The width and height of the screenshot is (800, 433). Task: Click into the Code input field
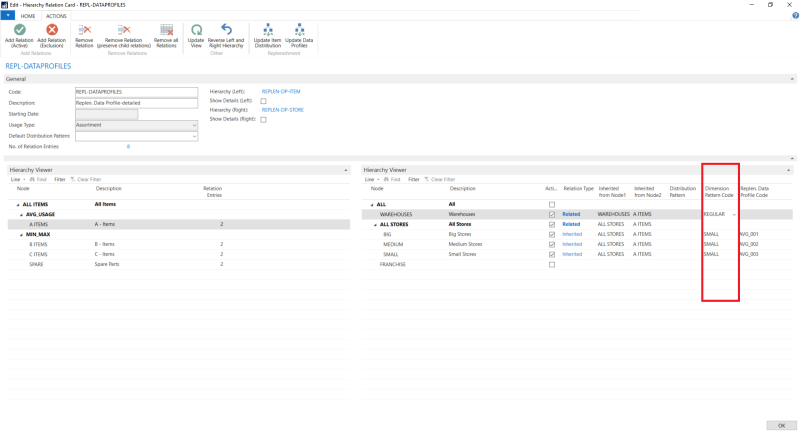point(136,92)
